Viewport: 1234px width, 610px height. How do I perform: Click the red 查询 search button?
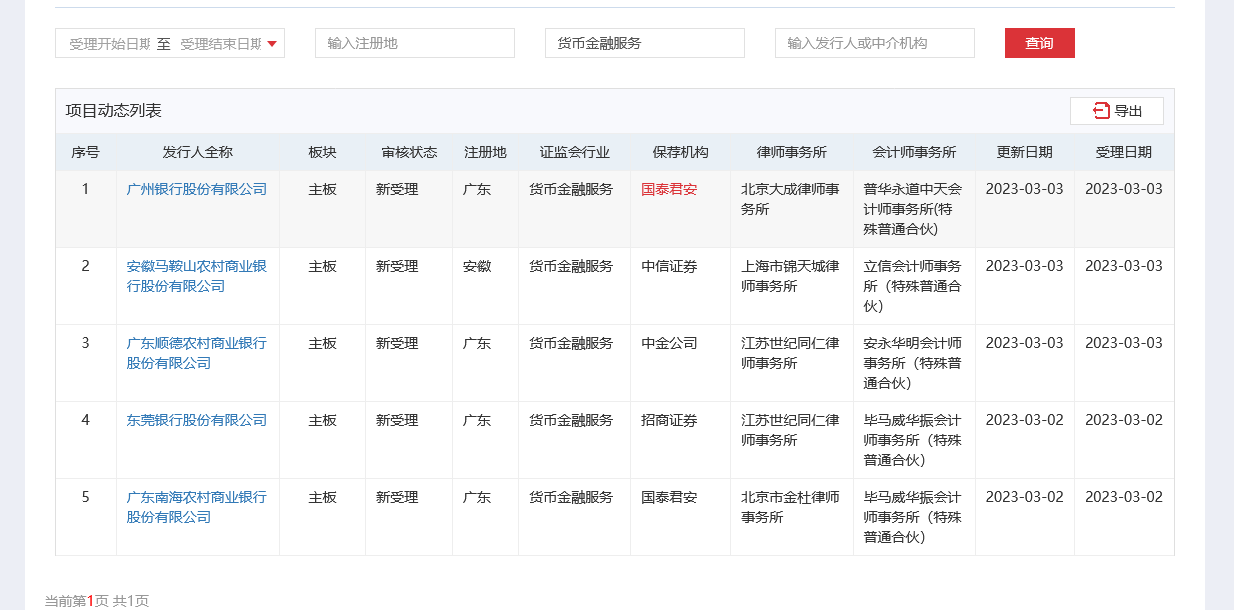[x=1040, y=43]
